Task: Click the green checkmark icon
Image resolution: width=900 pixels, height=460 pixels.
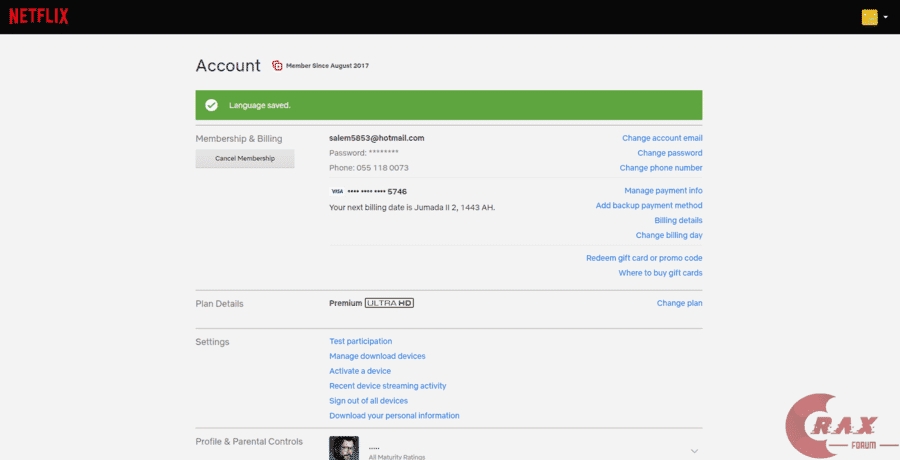Action: [x=211, y=105]
